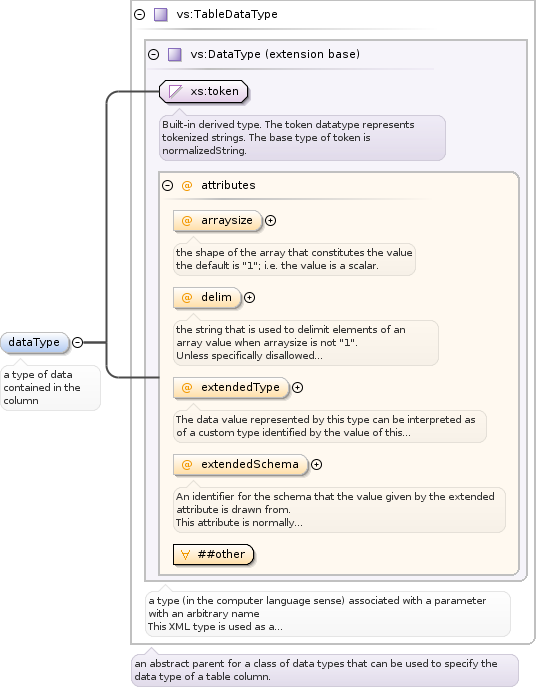Select the dataType element node
The image size is (537, 690).
[35, 343]
